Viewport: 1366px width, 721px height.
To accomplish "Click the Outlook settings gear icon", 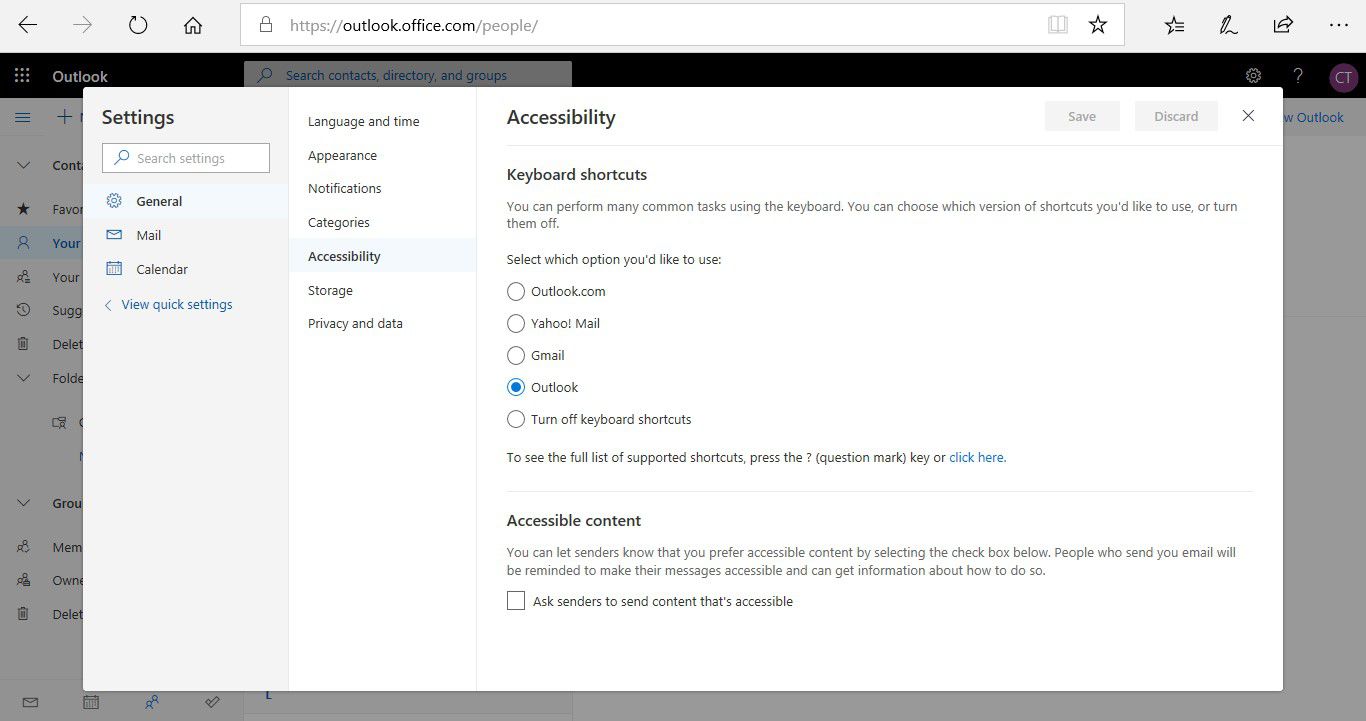I will click(1253, 76).
